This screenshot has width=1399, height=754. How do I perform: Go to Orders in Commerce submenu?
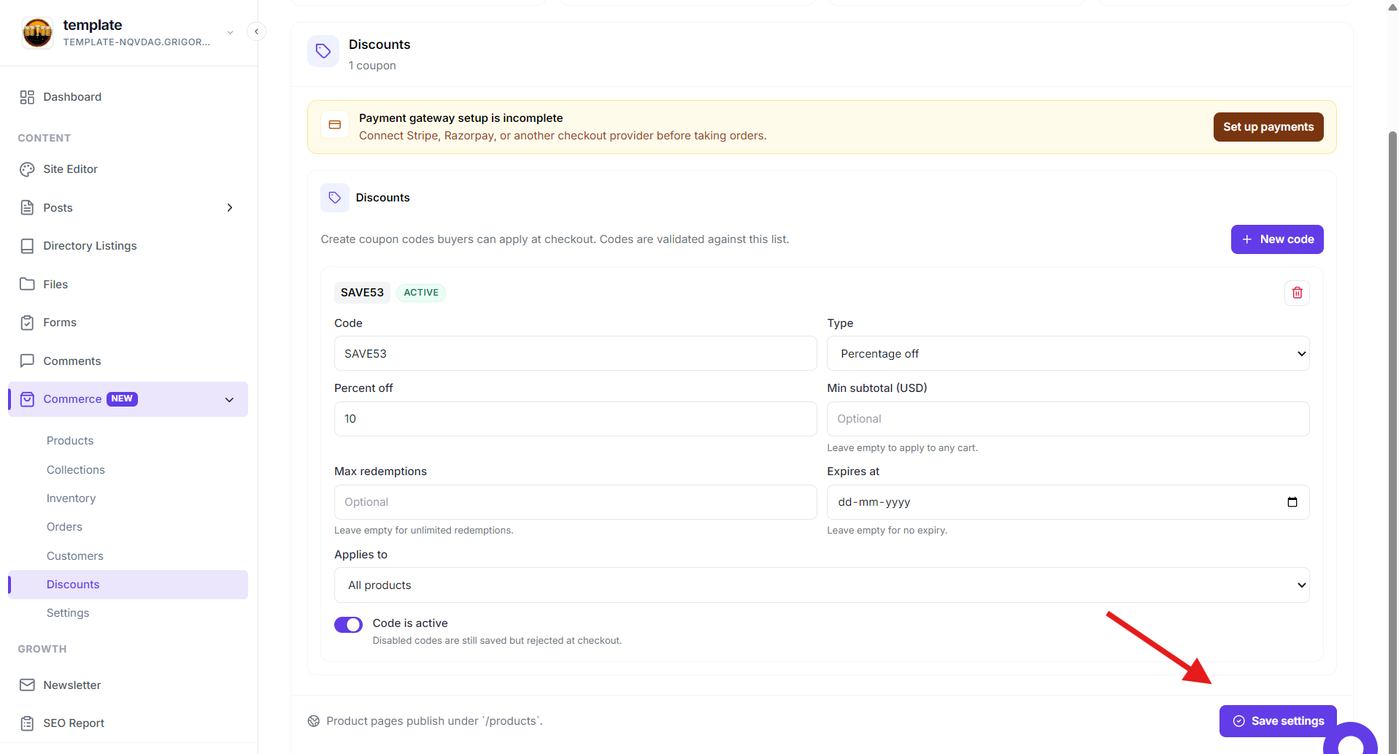64,527
